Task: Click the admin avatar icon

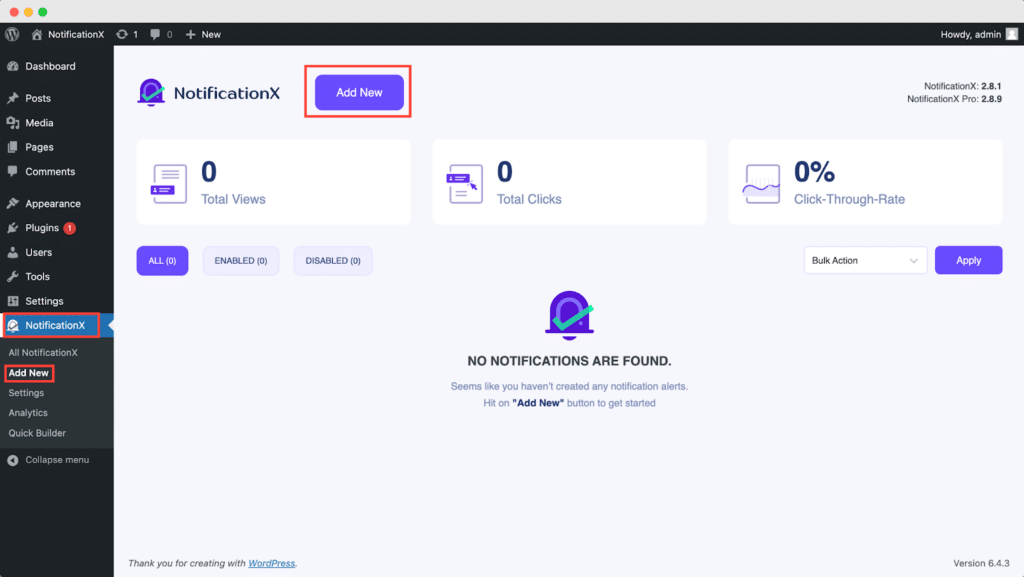Action: (x=1012, y=34)
